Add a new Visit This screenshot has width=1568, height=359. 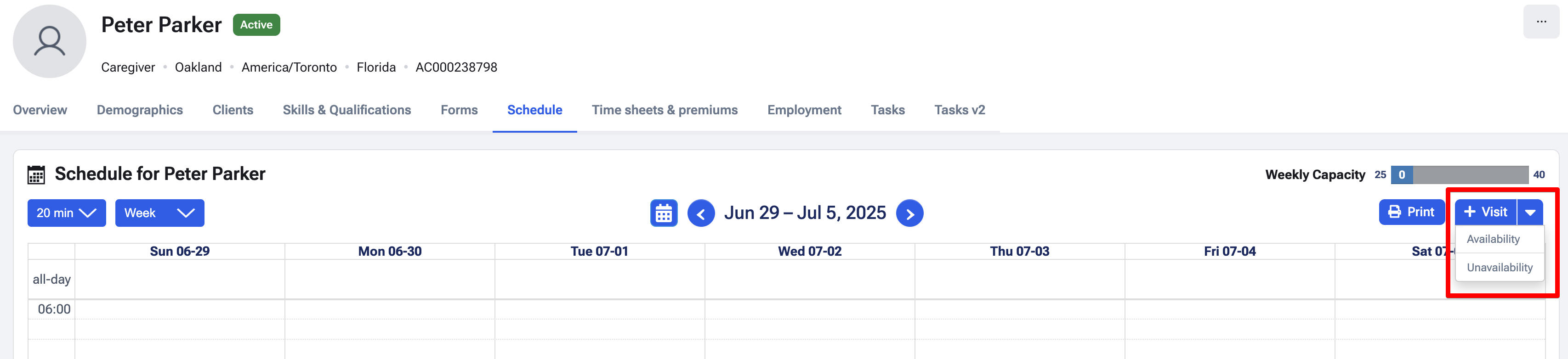click(x=1485, y=213)
